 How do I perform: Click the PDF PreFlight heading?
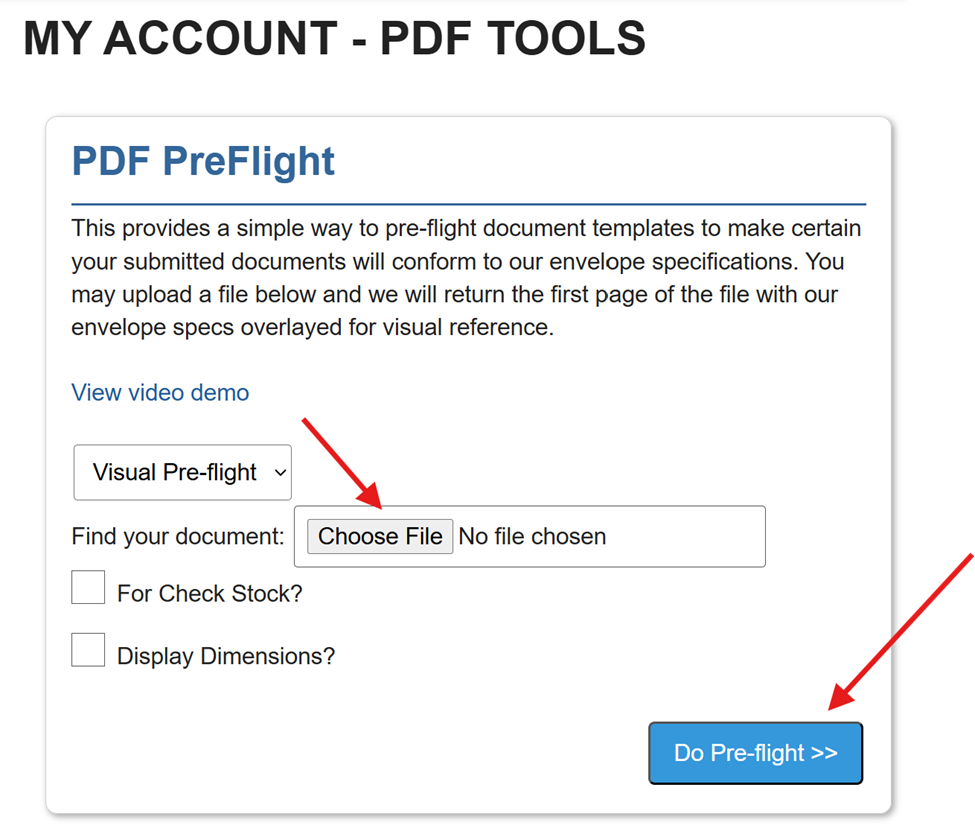(x=203, y=161)
